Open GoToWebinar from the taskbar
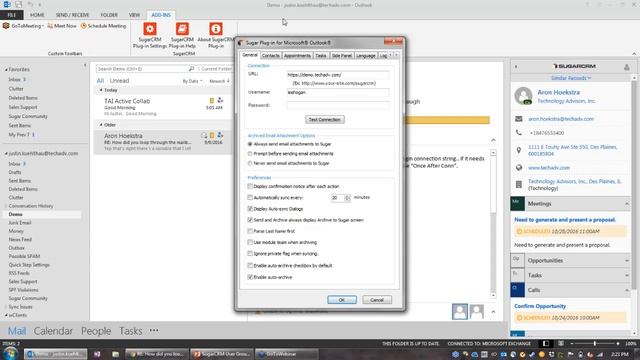 point(287,354)
